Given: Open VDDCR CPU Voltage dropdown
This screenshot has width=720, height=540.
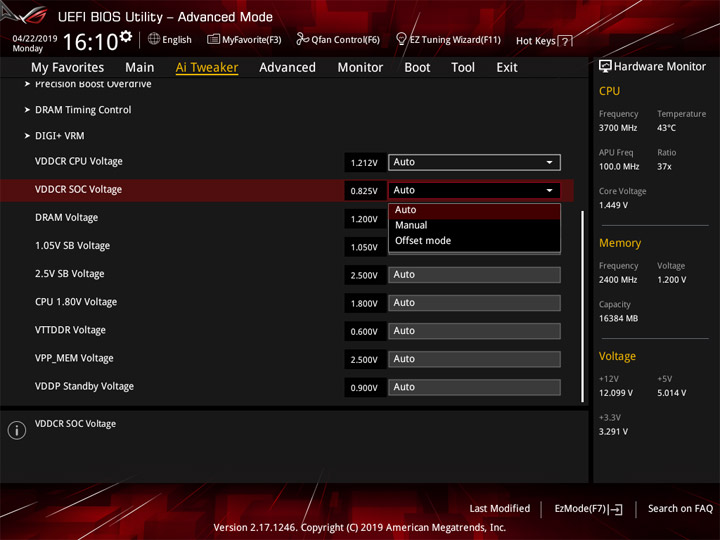Looking at the screenshot, I should 474,162.
